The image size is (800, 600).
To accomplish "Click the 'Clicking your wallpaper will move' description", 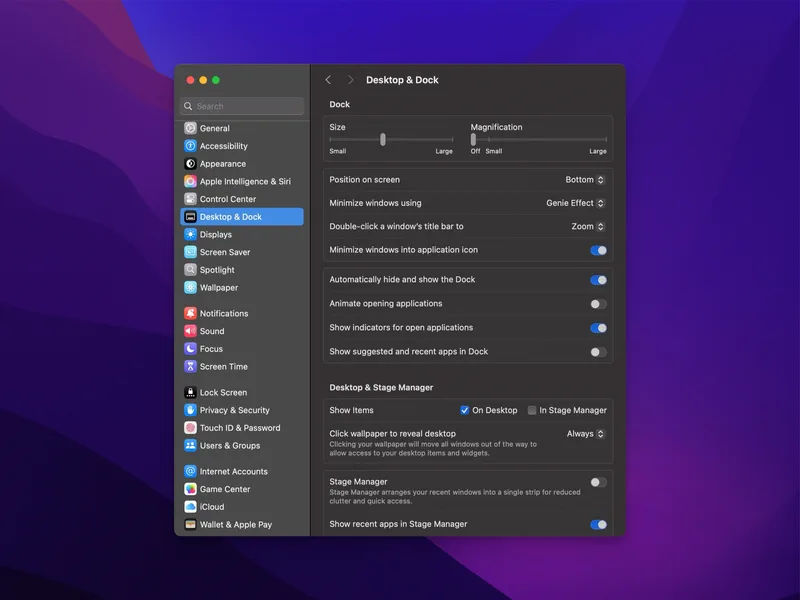I will point(433,448).
